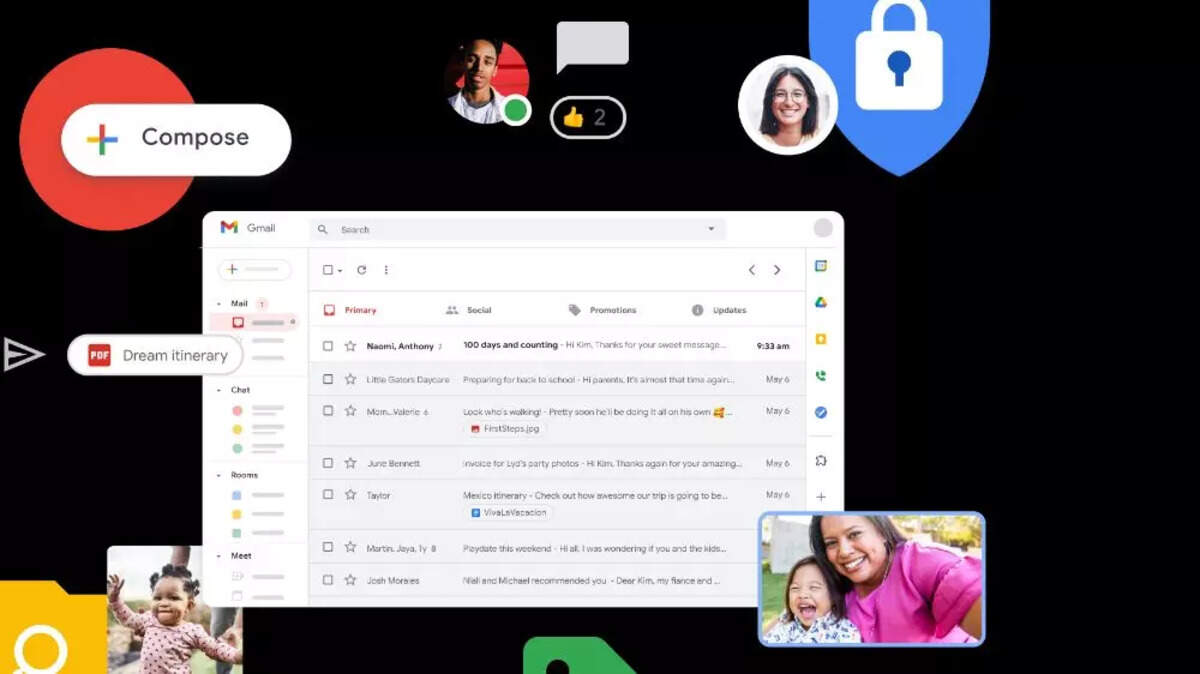Collapse the Rooms section
The height and width of the screenshot is (674, 1200).
[x=219, y=475]
